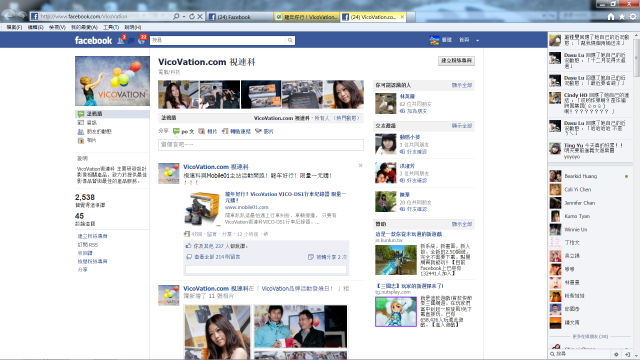
Task: Choose the link share composer option
Action: (236, 131)
